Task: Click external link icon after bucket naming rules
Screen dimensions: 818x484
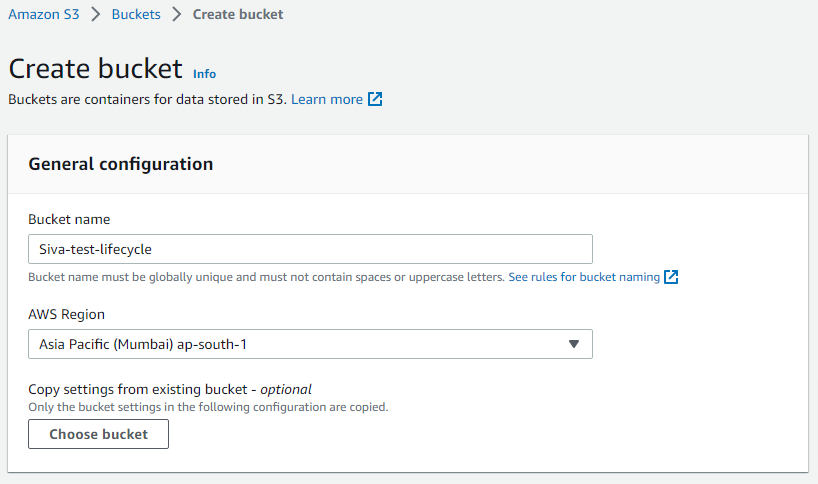Action: [x=671, y=277]
